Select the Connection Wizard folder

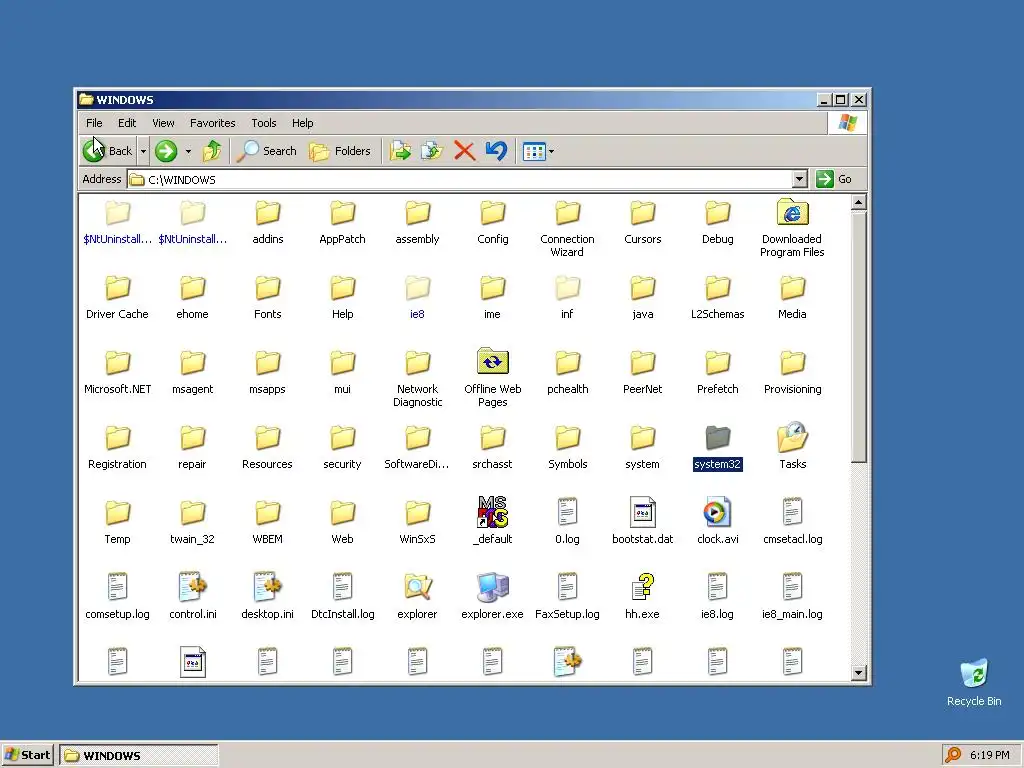(568, 228)
